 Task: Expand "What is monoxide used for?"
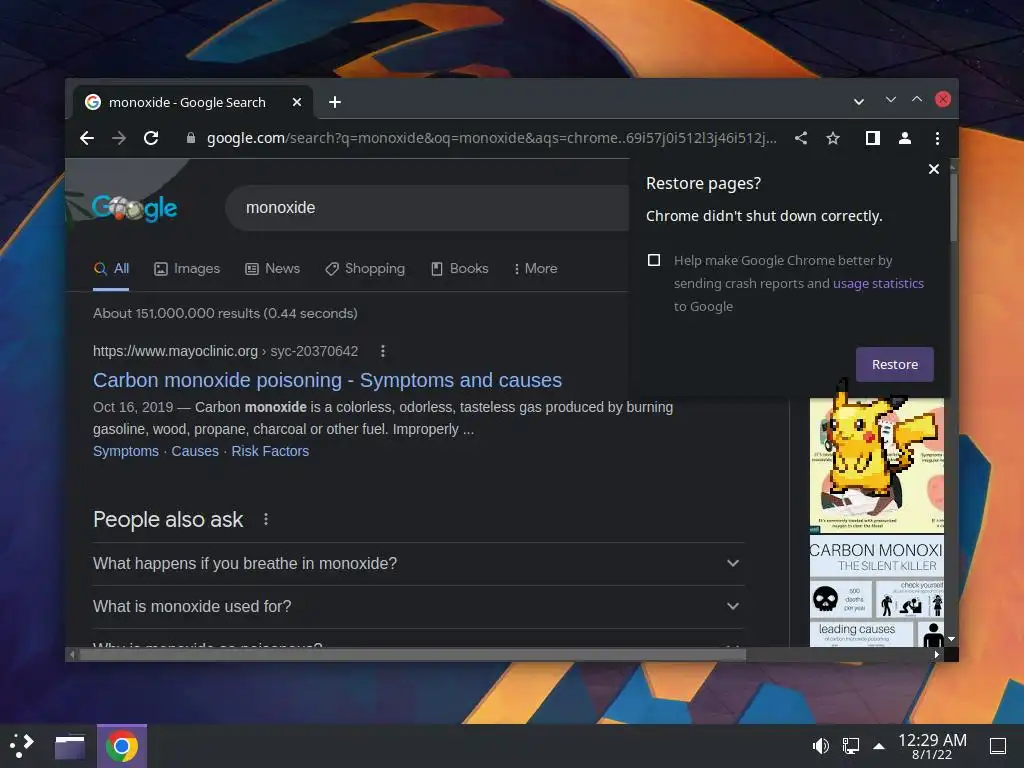[x=418, y=607]
